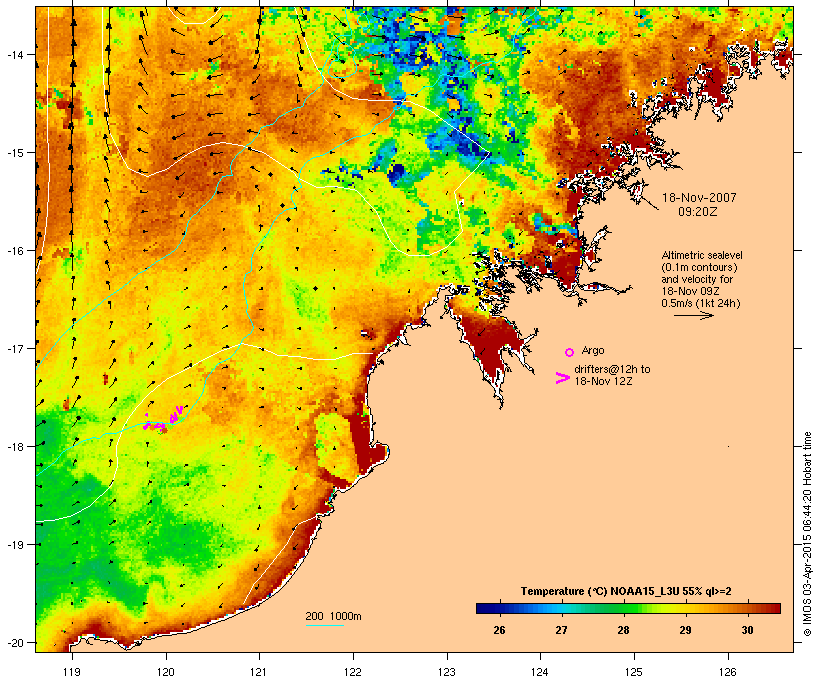Select the time text 09:20Z
Viewport: 820px width, 680px height.
(698, 212)
